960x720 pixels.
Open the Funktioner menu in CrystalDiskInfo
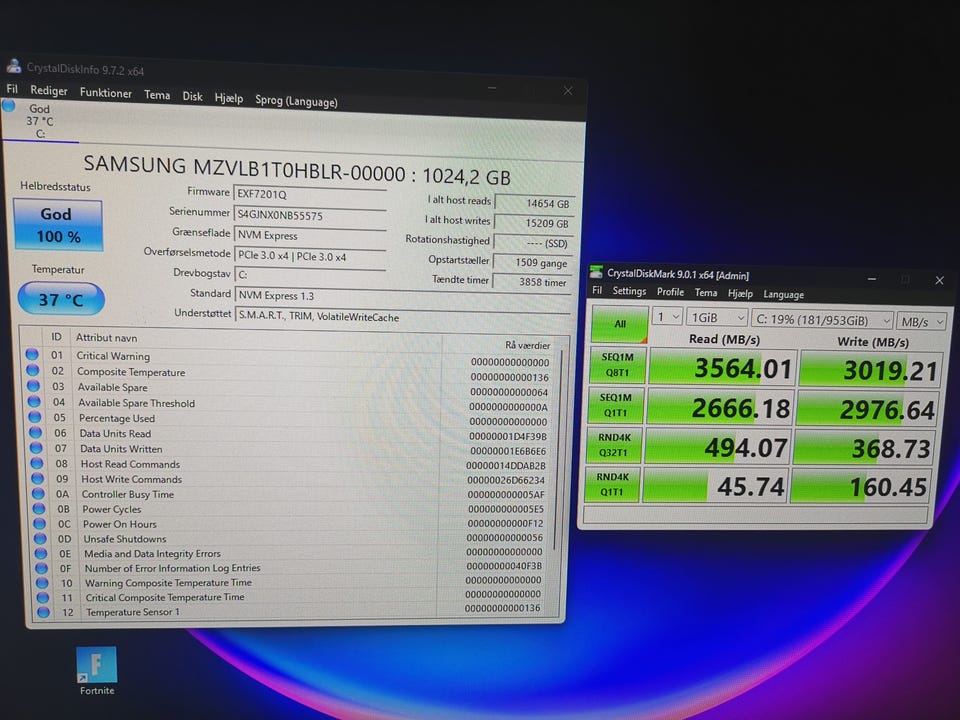coord(106,92)
